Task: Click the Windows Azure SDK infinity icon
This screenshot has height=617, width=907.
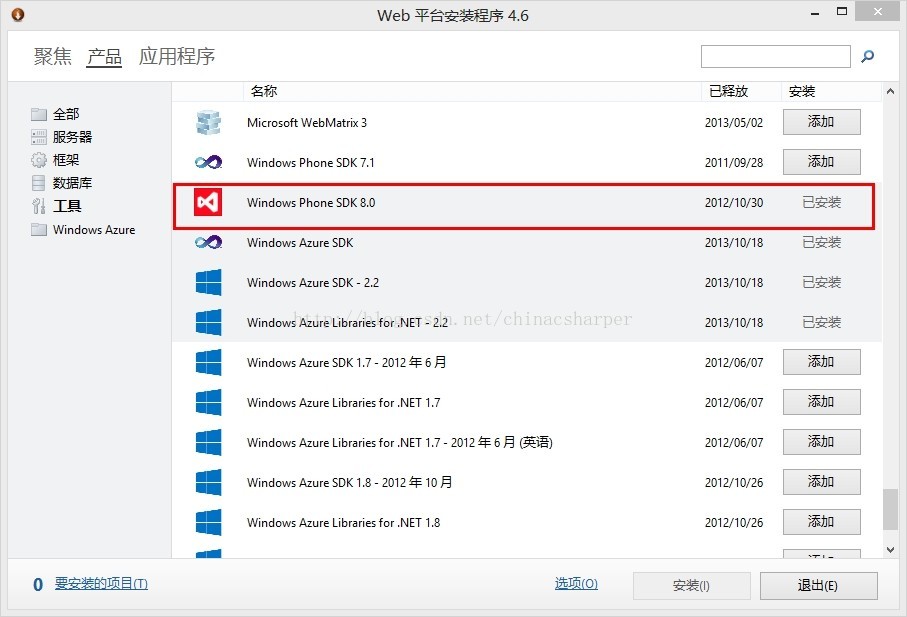Action: point(208,242)
